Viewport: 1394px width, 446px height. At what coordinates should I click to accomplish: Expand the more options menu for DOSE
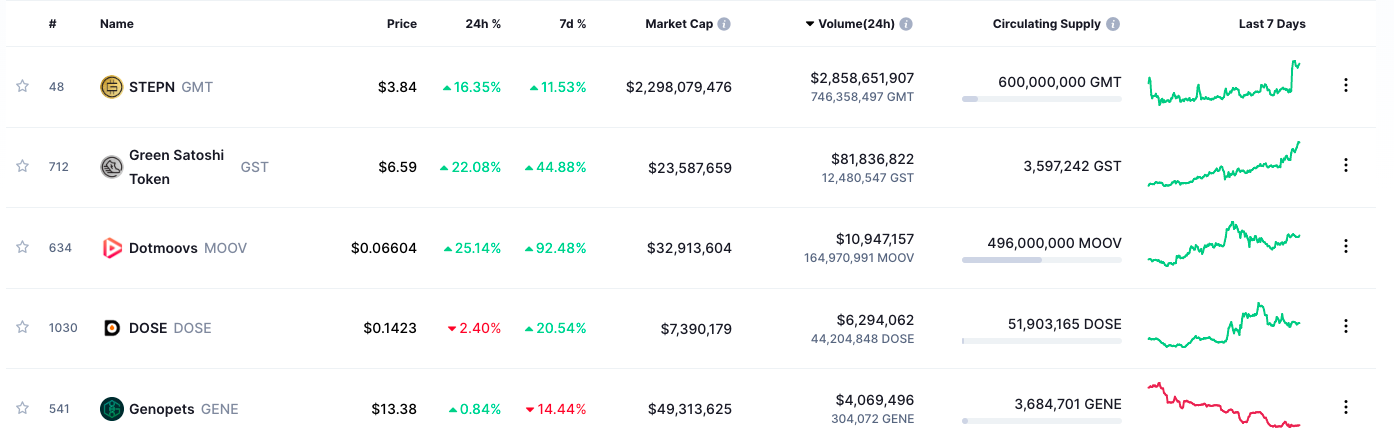pos(1346,326)
